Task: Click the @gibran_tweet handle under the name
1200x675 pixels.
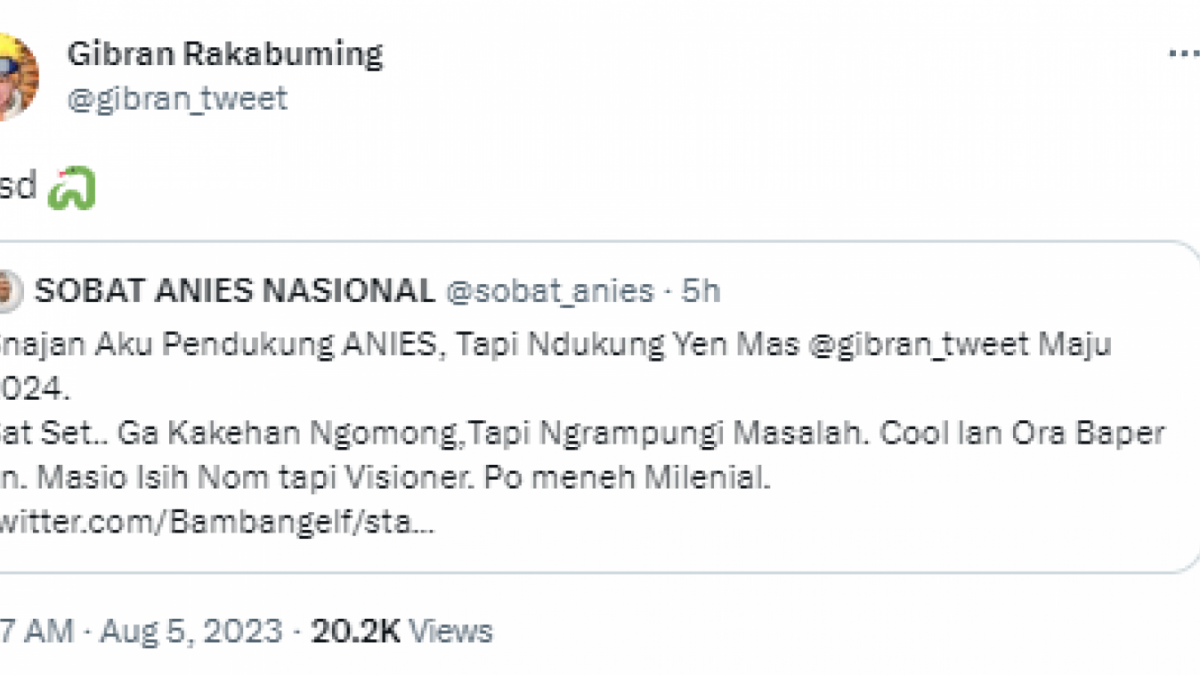Action: 176,98
